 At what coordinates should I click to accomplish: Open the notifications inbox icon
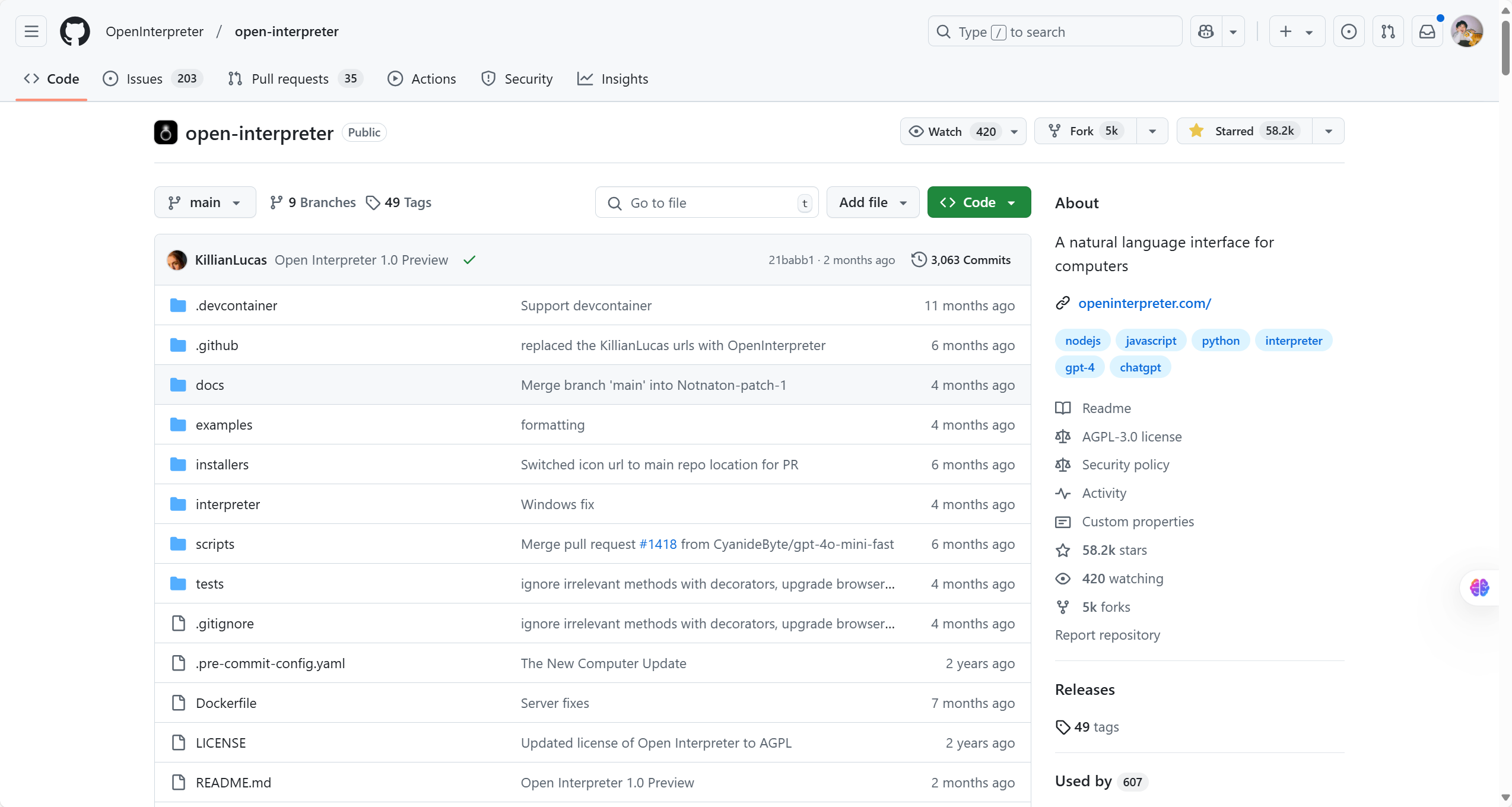click(1427, 31)
